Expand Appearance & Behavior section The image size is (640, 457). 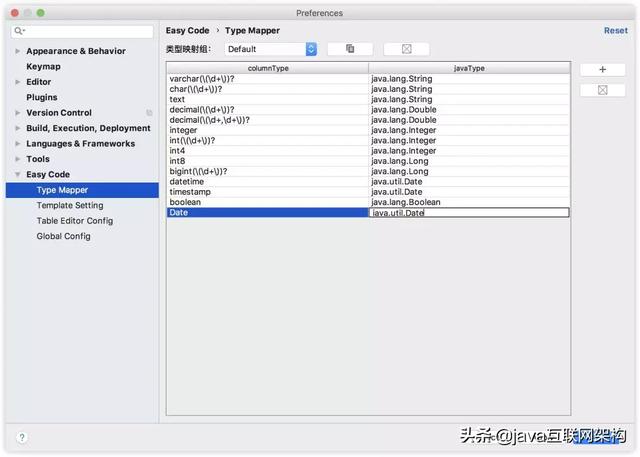[18, 51]
